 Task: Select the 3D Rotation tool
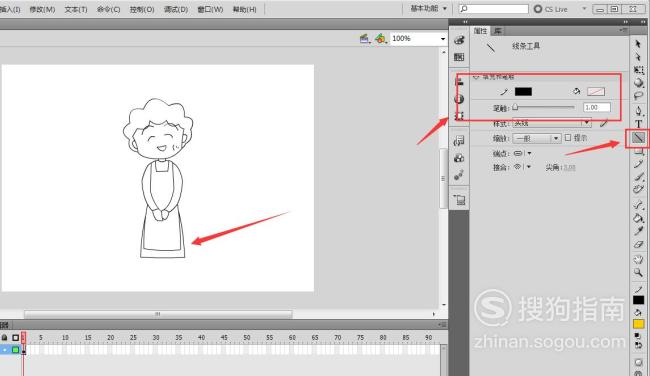point(638,83)
